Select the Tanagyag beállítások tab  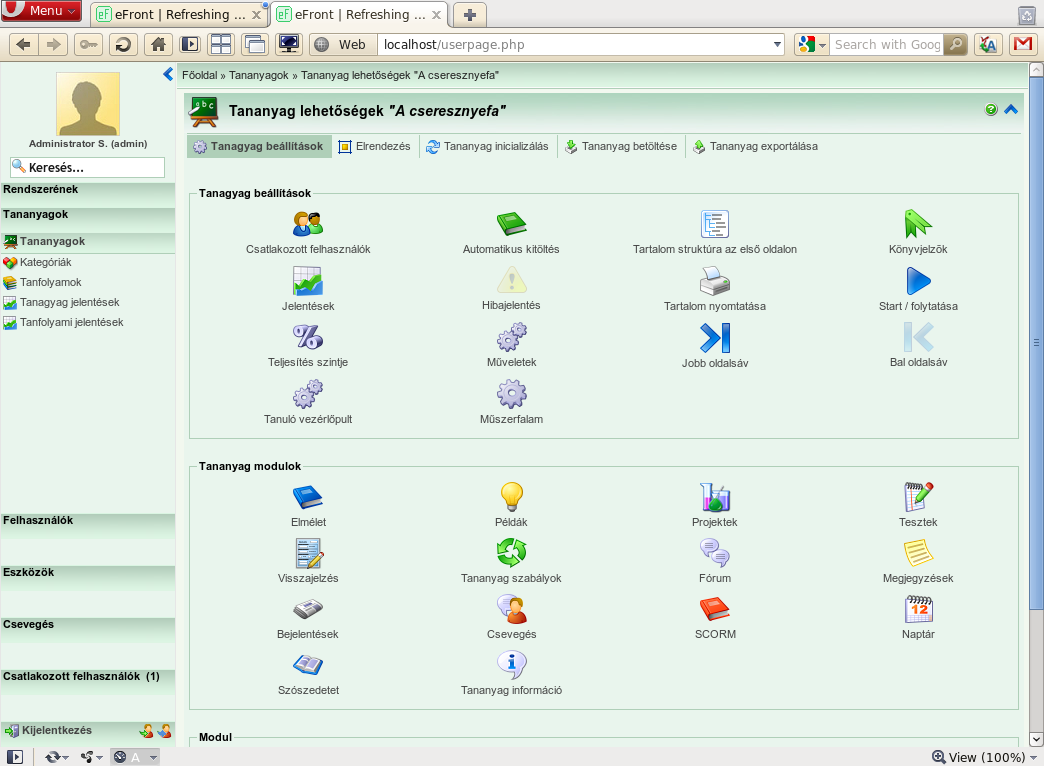point(258,147)
